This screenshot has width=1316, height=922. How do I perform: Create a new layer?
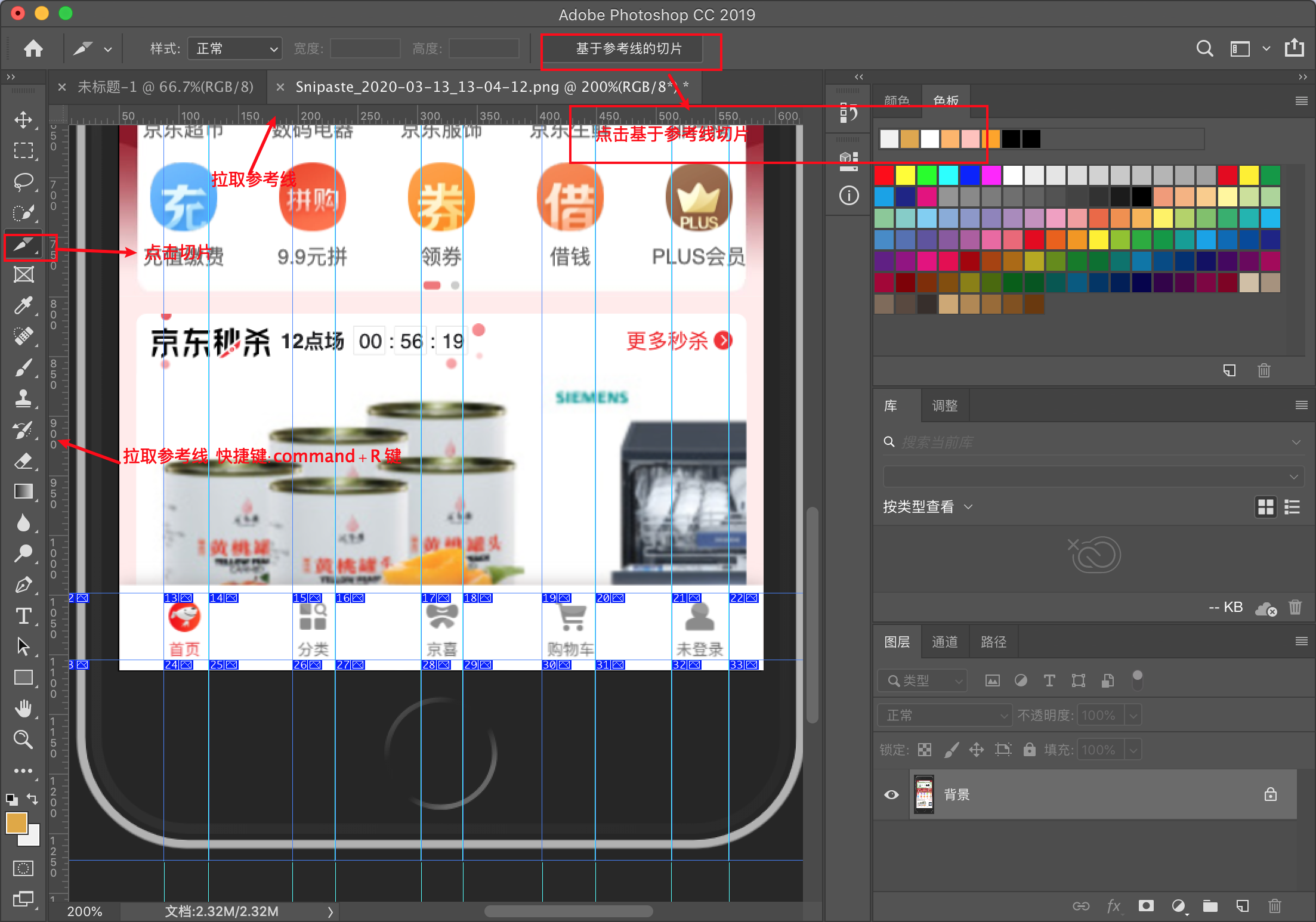[1243, 906]
